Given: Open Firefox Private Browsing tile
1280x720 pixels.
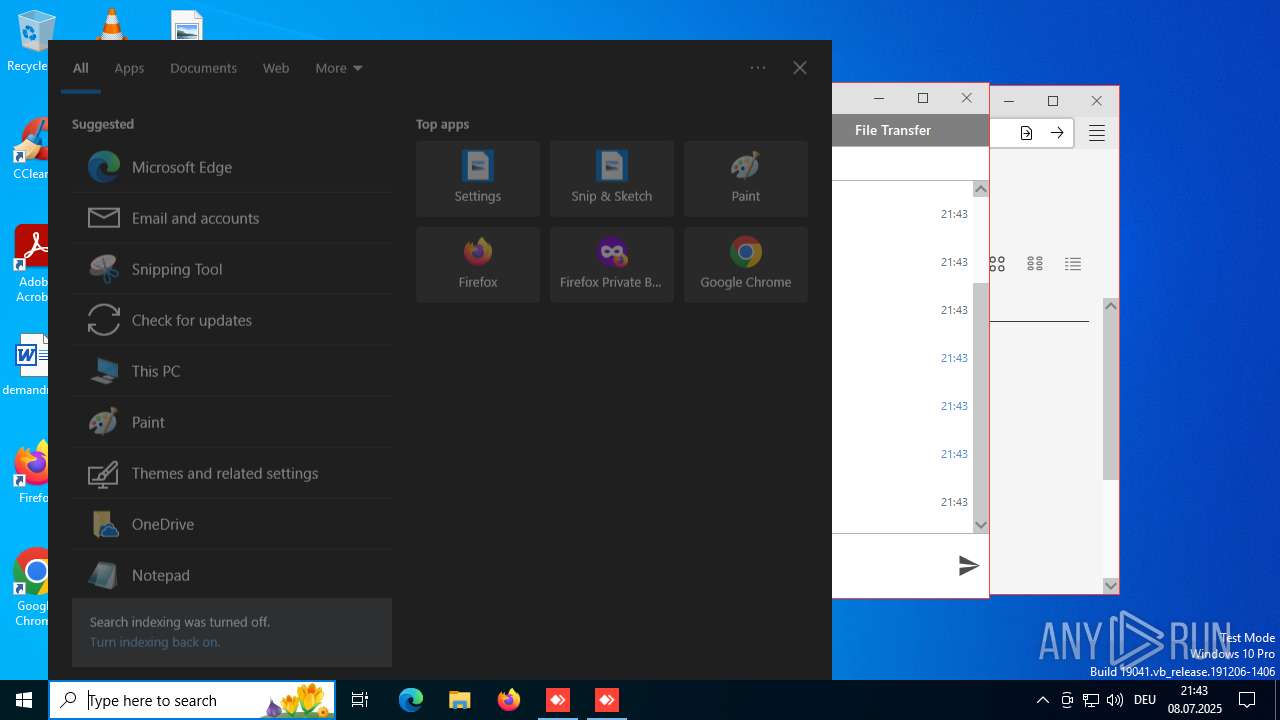Looking at the screenshot, I should pos(612,265).
